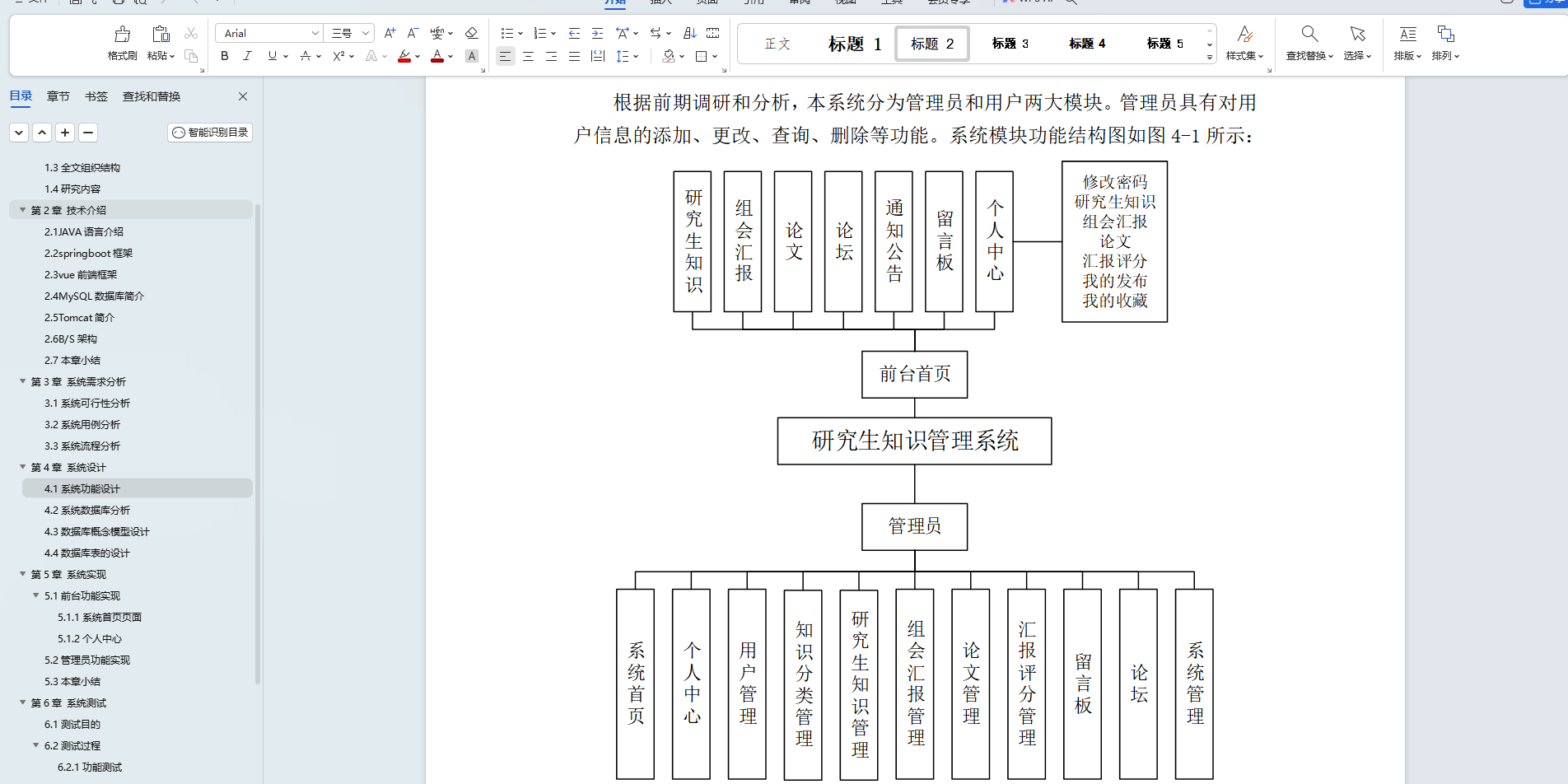Select the 正文 style
Image resolution: width=1568 pixels, height=784 pixels.
coord(777,44)
